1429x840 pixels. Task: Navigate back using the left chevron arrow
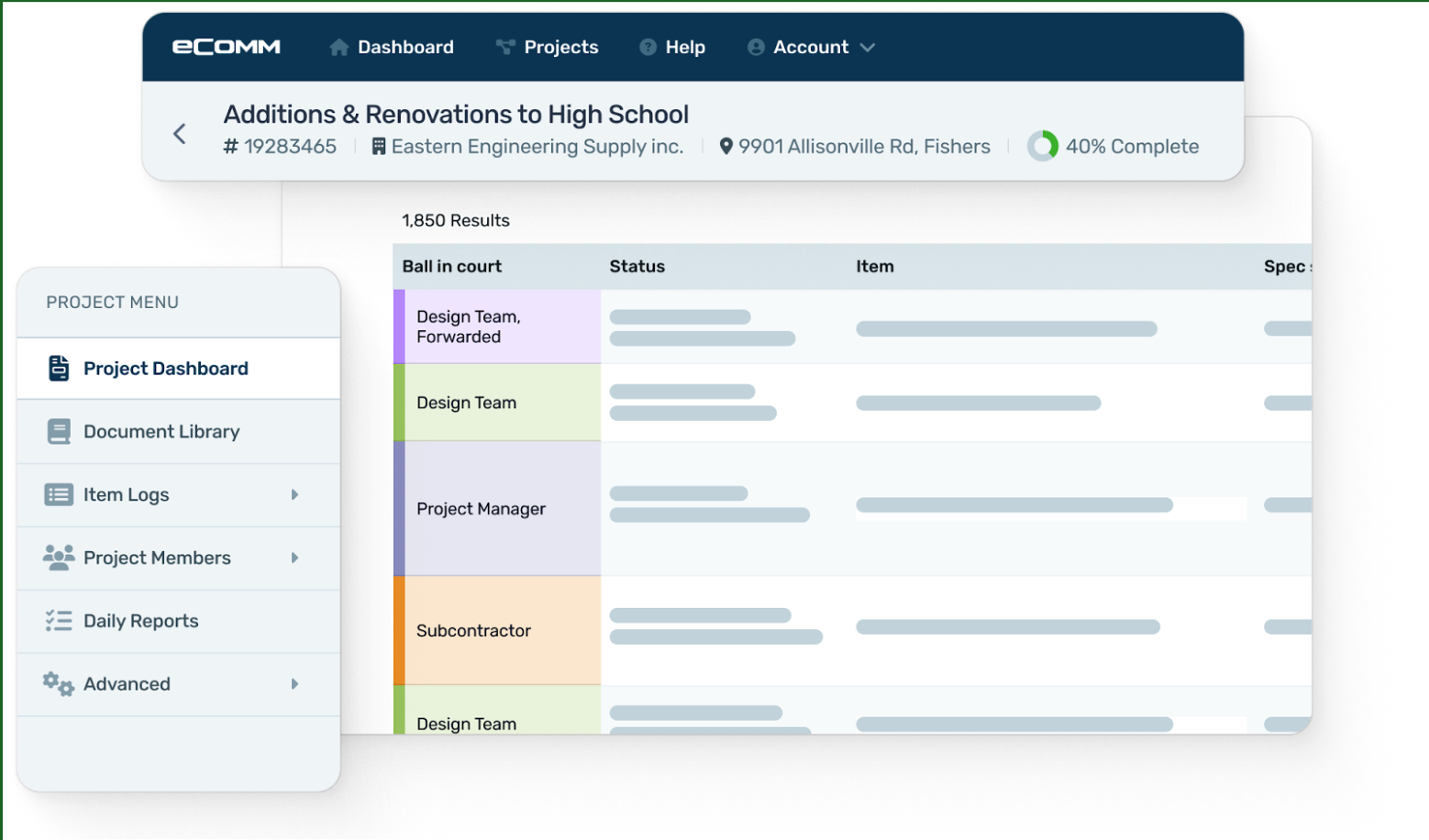point(180,132)
